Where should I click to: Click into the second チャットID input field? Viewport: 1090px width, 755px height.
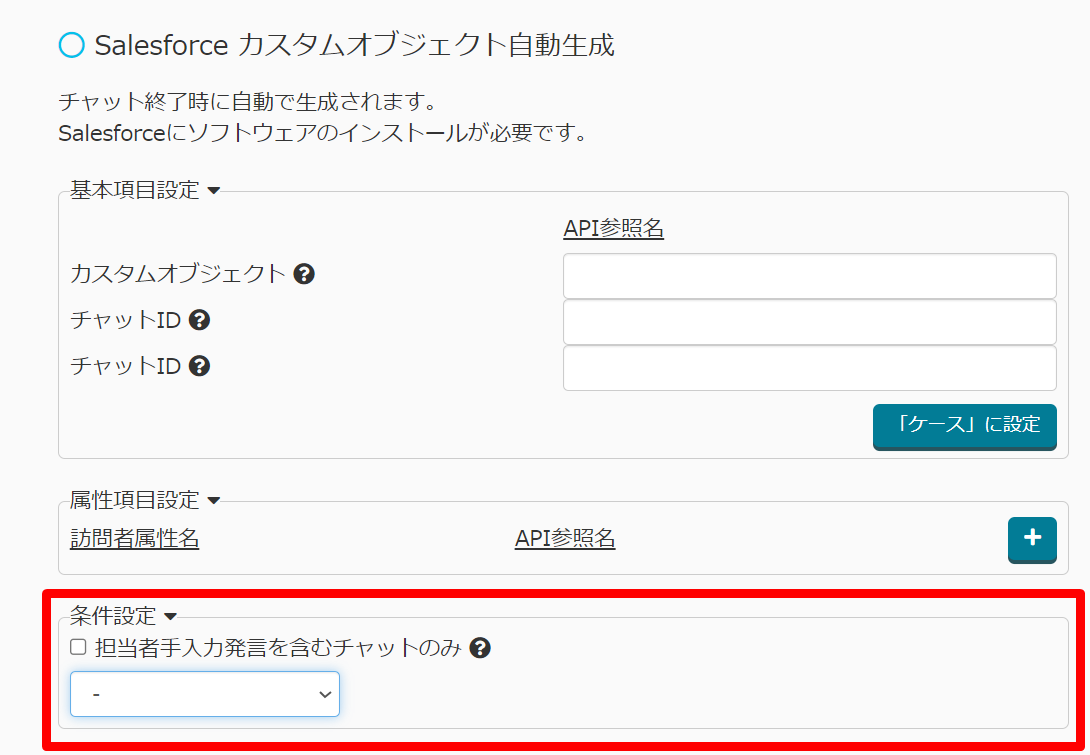pyautogui.click(x=809, y=368)
